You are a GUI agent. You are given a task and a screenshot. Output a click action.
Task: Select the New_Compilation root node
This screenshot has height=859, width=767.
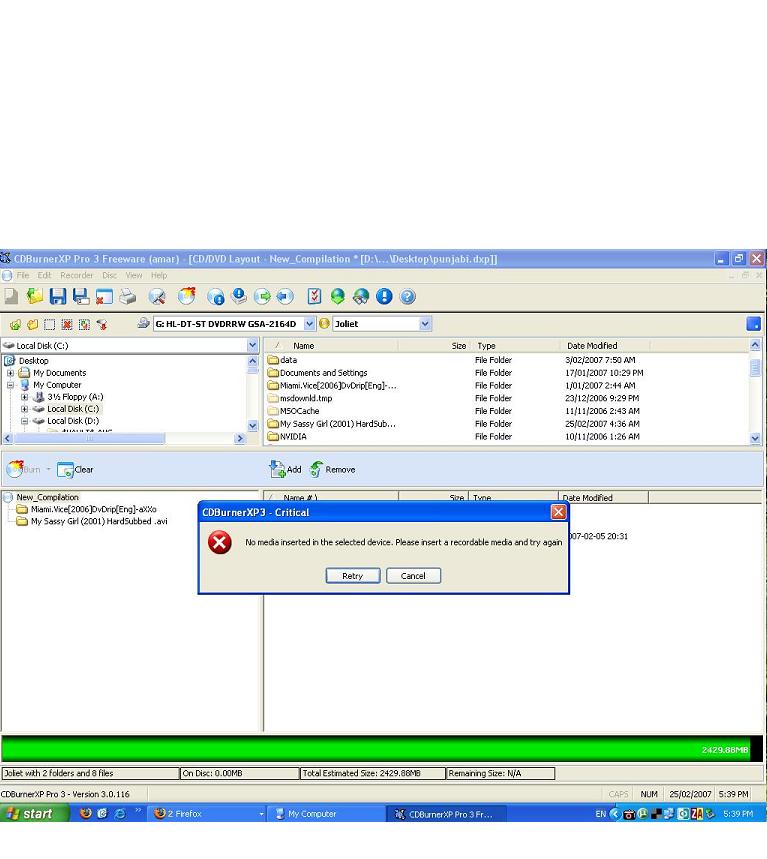42,497
